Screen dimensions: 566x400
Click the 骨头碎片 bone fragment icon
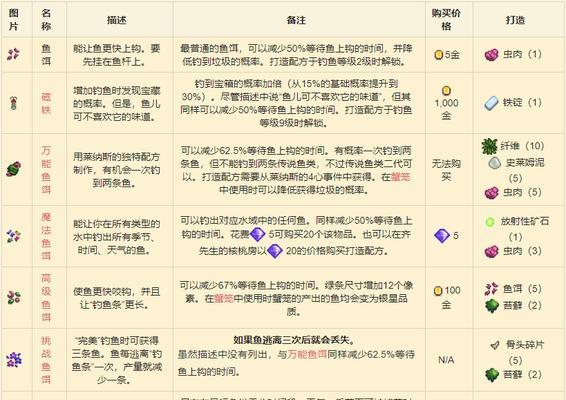495,345
